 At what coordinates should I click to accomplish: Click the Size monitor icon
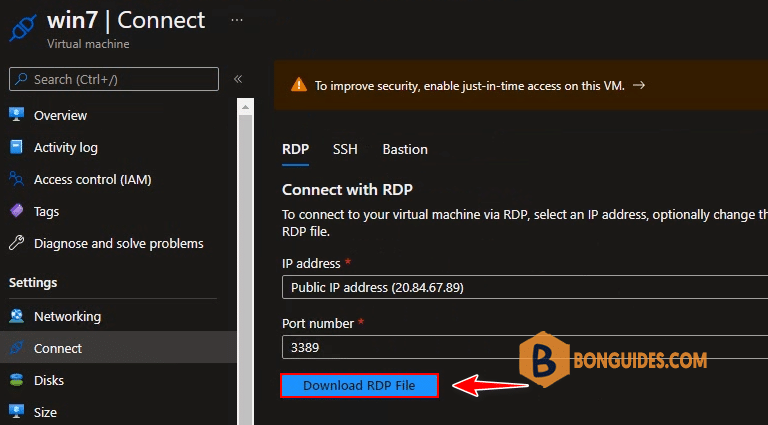[17, 412]
